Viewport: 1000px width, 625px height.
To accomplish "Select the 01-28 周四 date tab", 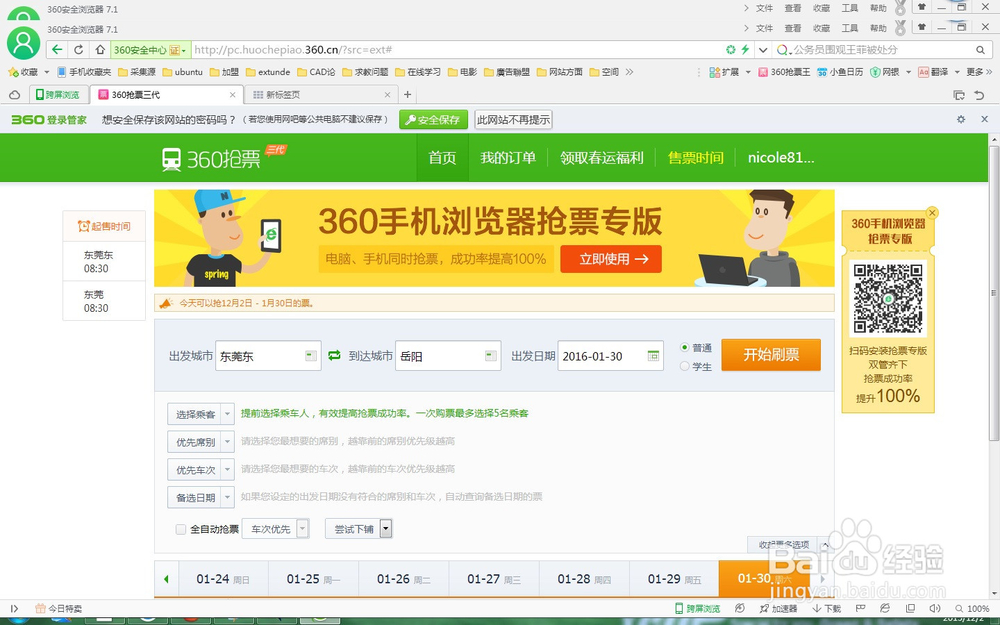I will point(584,579).
